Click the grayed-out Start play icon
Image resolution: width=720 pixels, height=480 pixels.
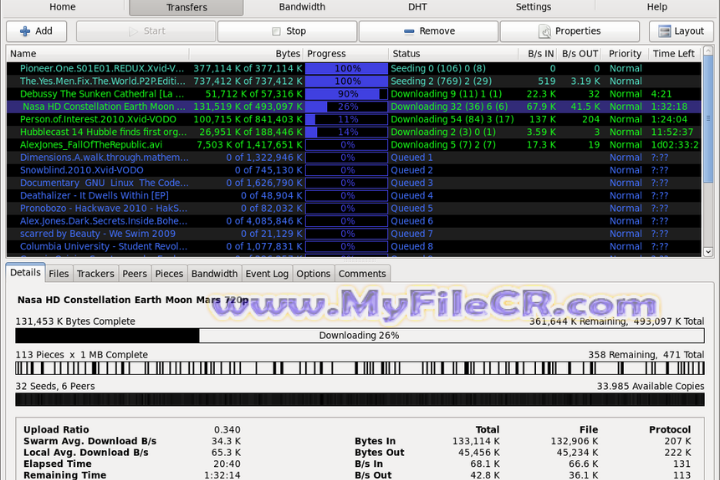(133, 31)
